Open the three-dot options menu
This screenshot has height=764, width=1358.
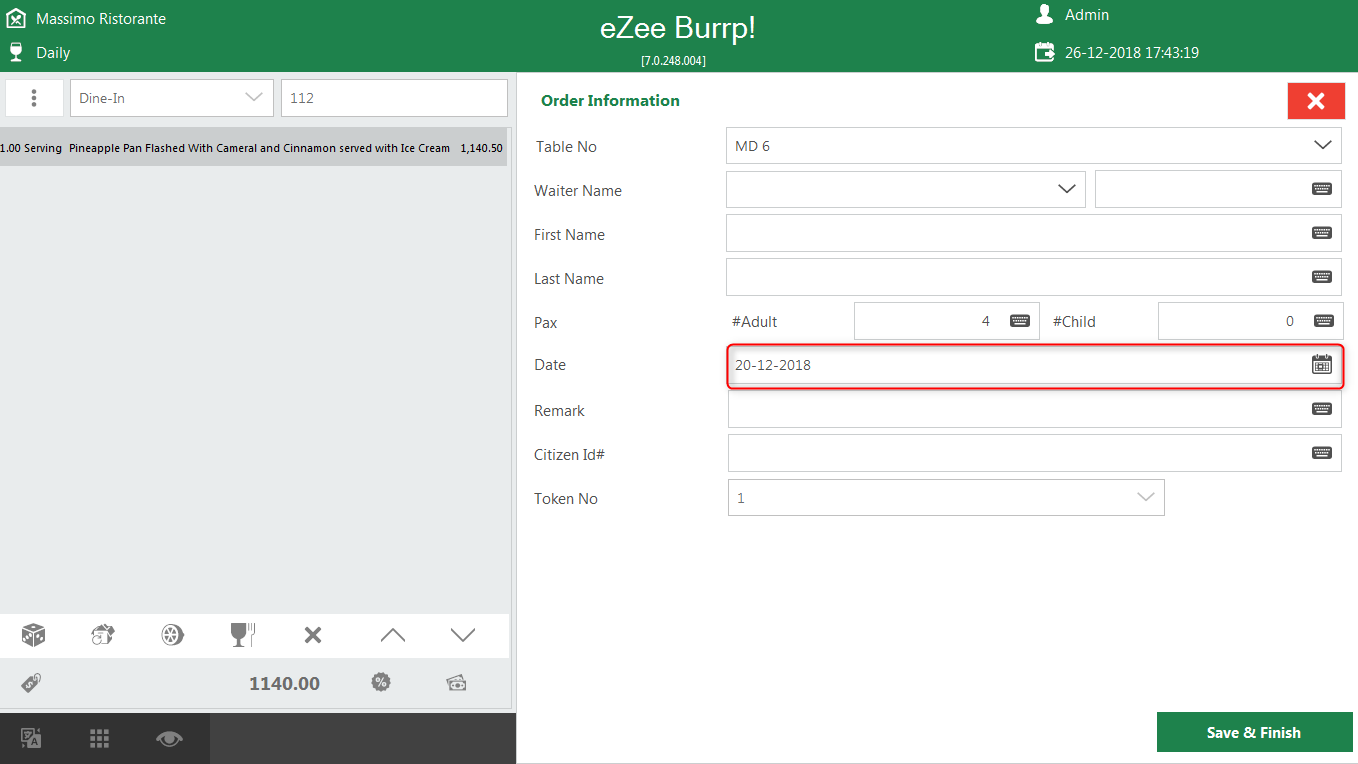point(34,98)
